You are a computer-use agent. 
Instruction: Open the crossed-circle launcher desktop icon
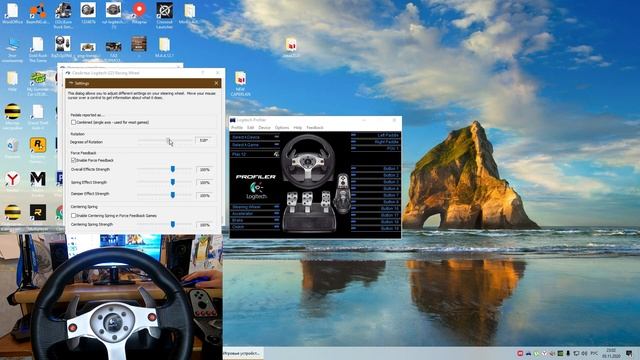click(164, 11)
